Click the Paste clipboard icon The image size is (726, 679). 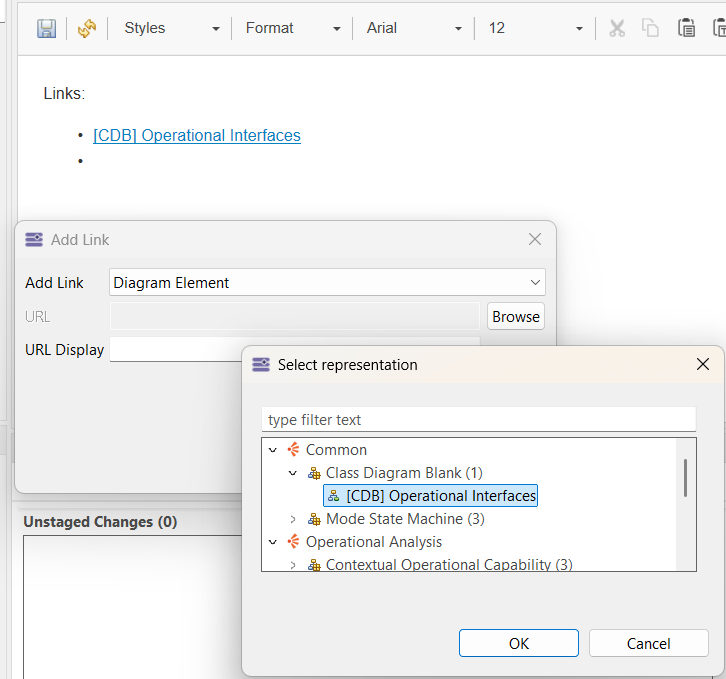(686, 28)
